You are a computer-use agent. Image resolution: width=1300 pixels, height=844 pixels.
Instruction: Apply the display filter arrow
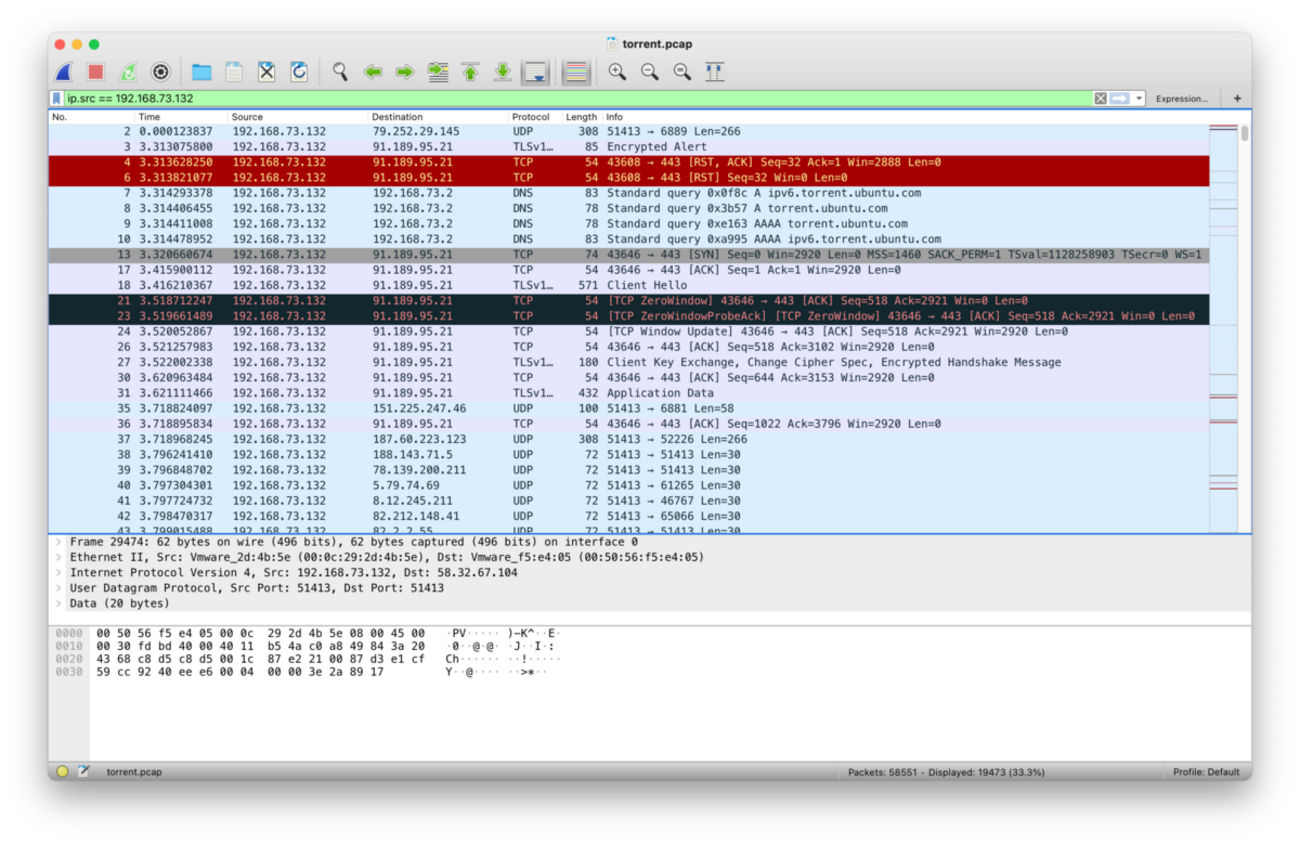tap(1119, 99)
